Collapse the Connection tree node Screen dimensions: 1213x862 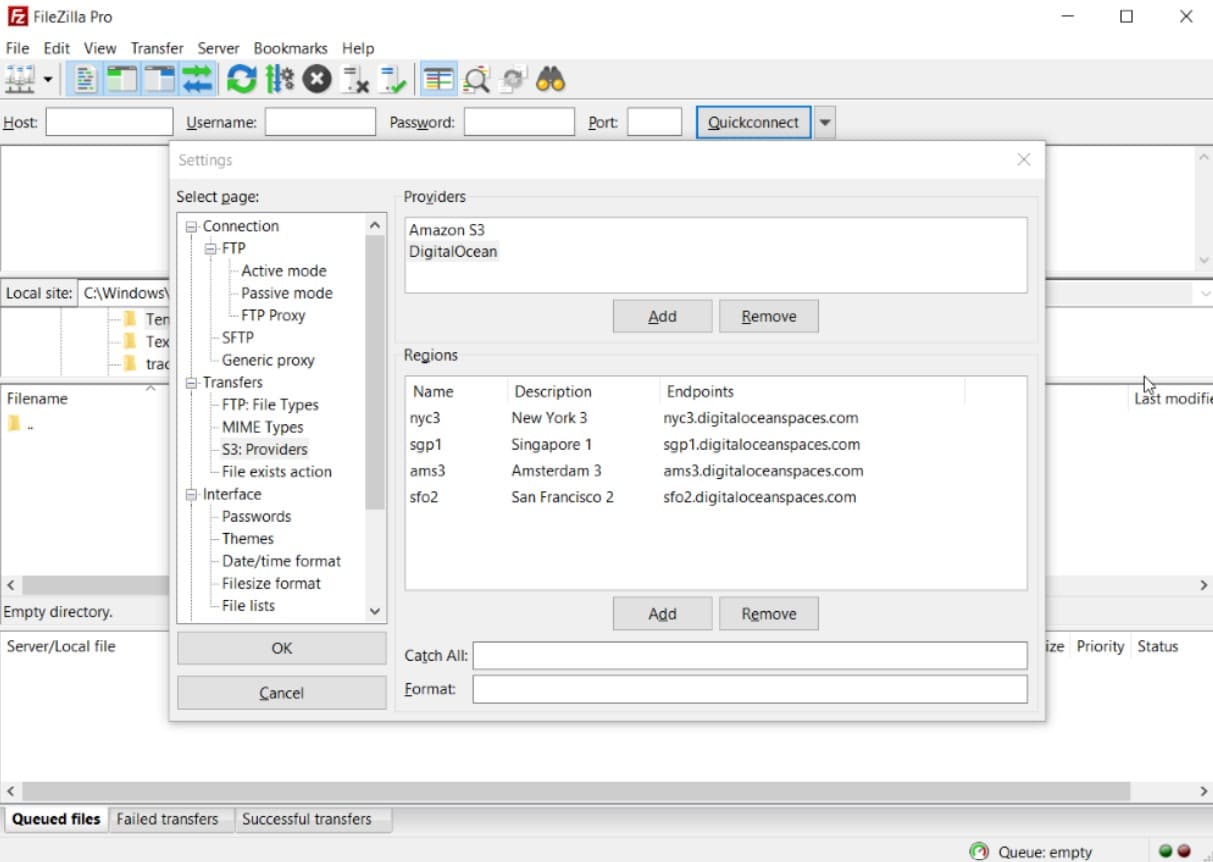[192, 226]
